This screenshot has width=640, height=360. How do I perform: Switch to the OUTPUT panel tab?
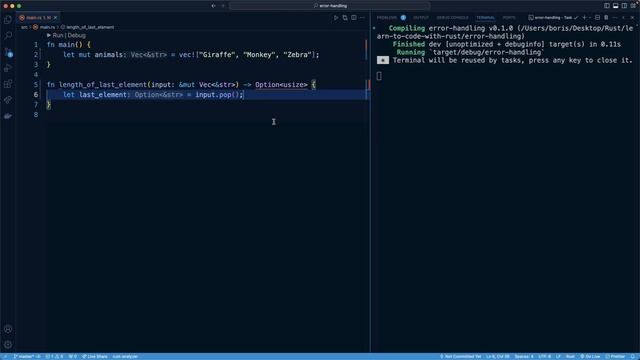421,18
